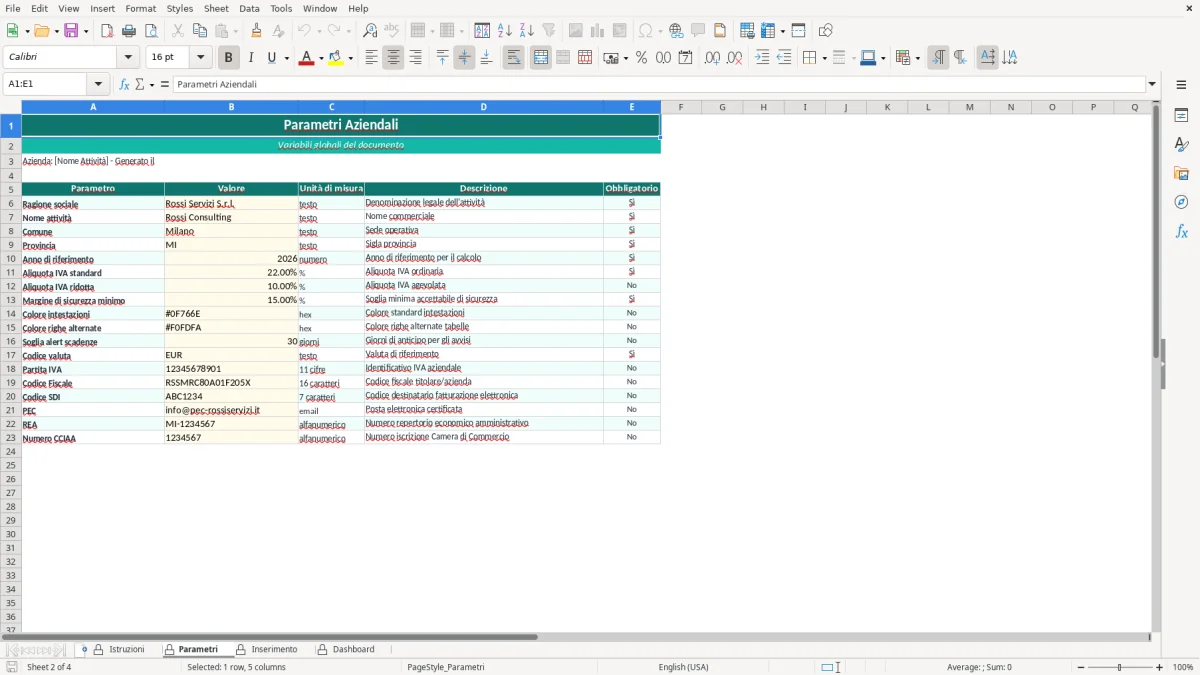Export directly as PDF
Viewport: 1200px width, 675px height.
click(107, 31)
